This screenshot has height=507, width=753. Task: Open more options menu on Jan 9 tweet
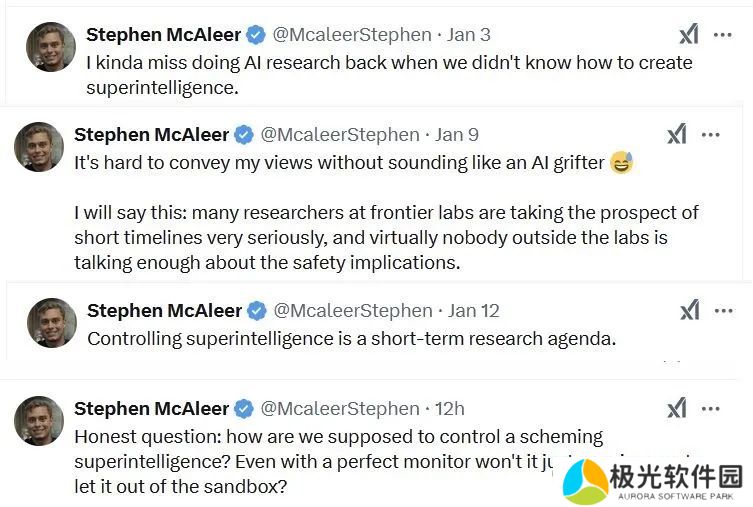pos(711,135)
